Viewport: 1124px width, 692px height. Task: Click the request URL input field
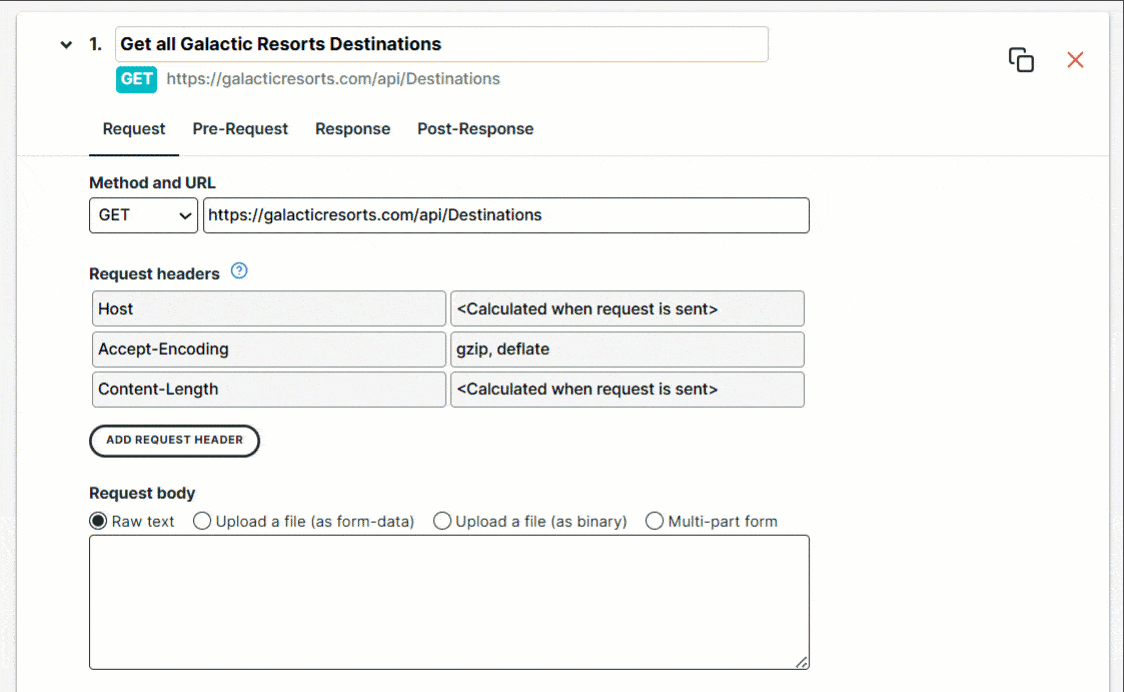pyautogui.click(x=506, y=215)
